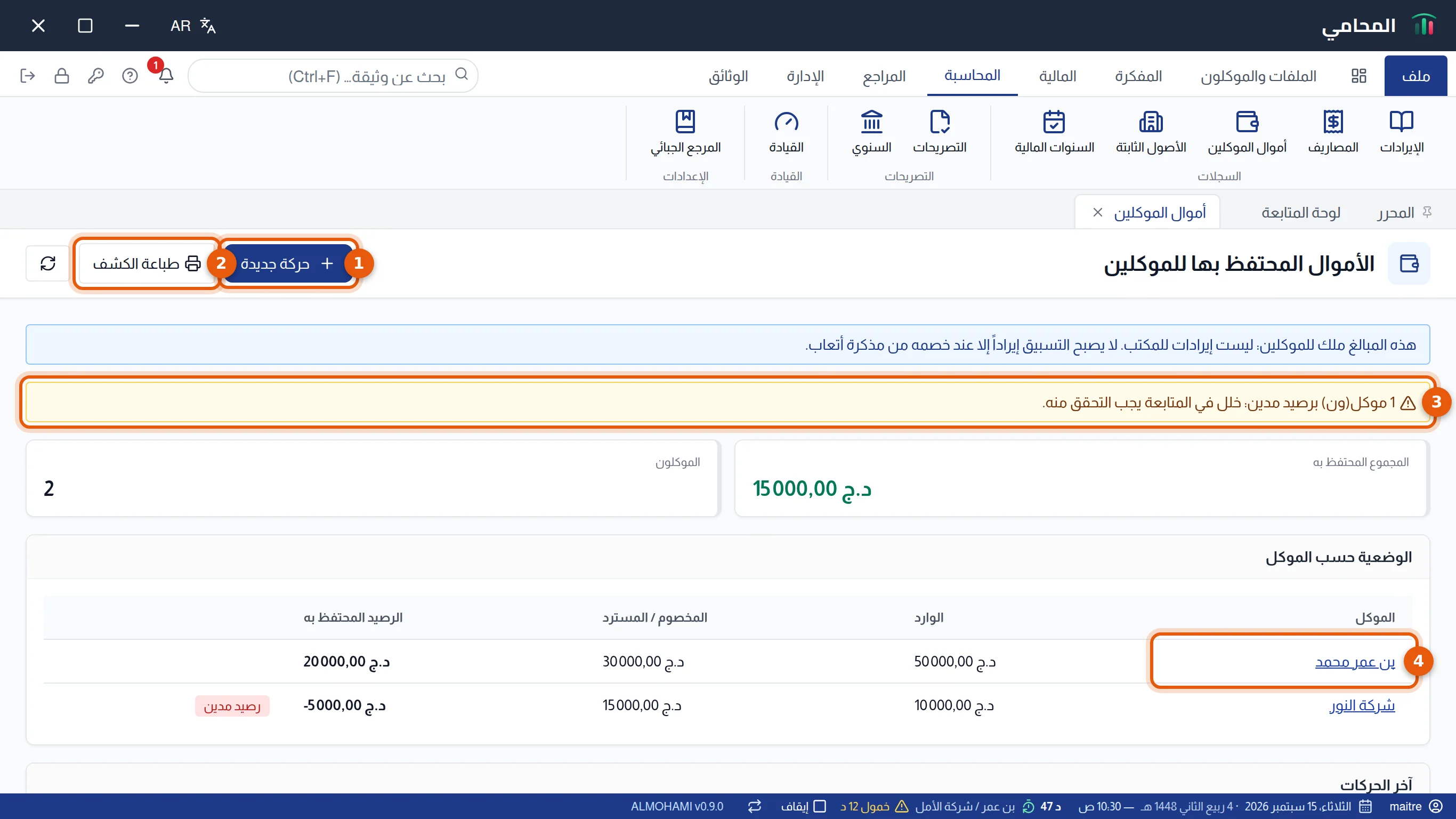Open the التصريحات (declarations) document icon

click(x=940, y=132)
